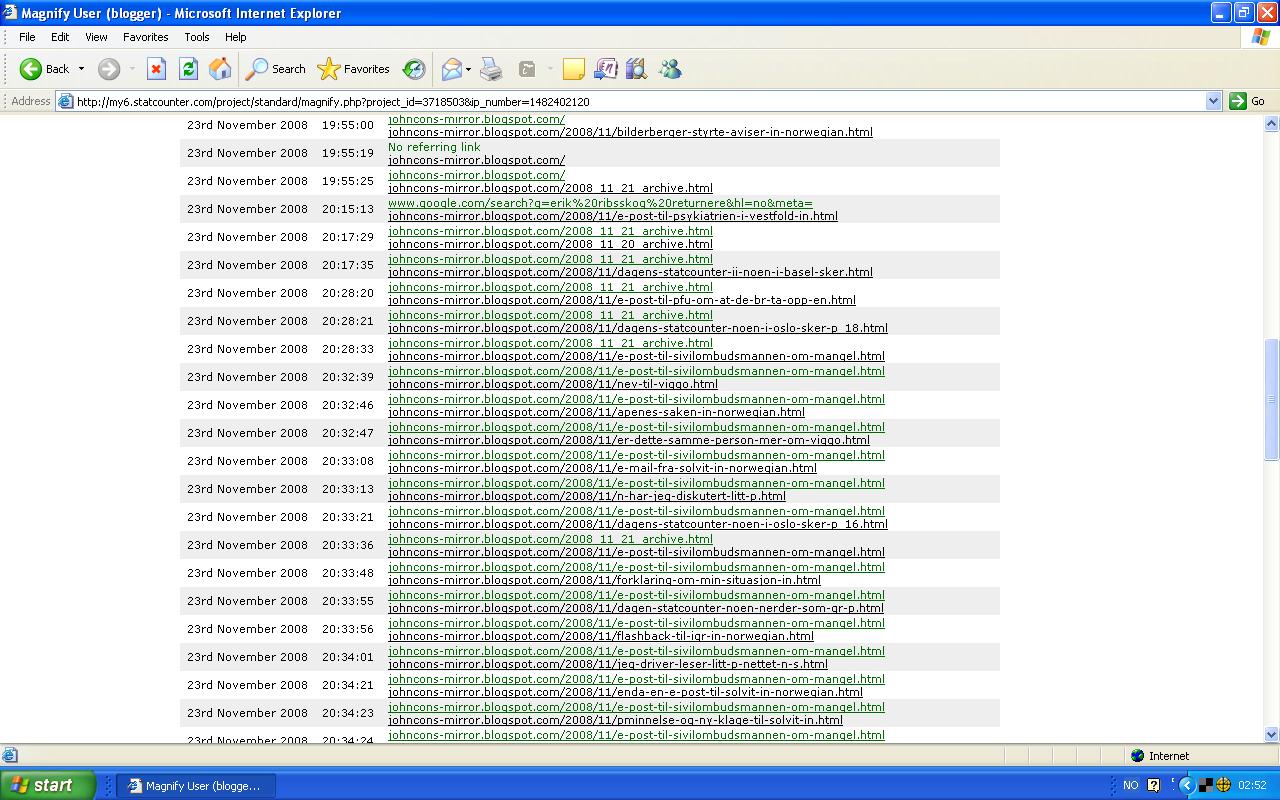Viewport: 1280px width, 800px height.
Task: Refresh the page using the toolbar icon
Action: (188, 69)
